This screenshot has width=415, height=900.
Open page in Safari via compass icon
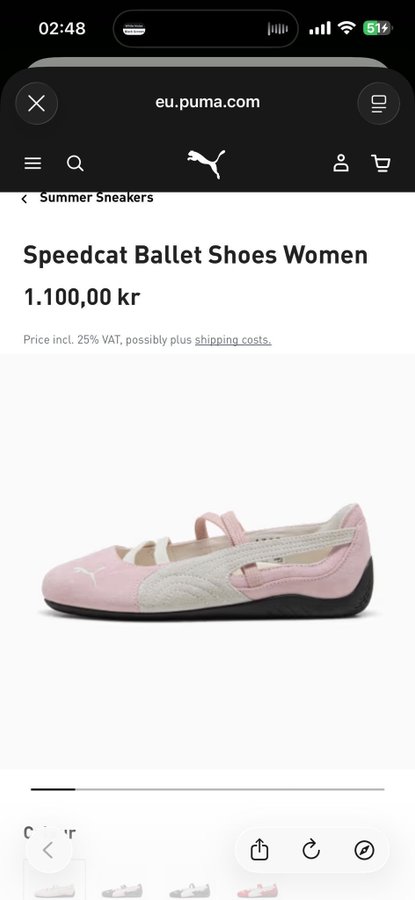coord(364,850)
